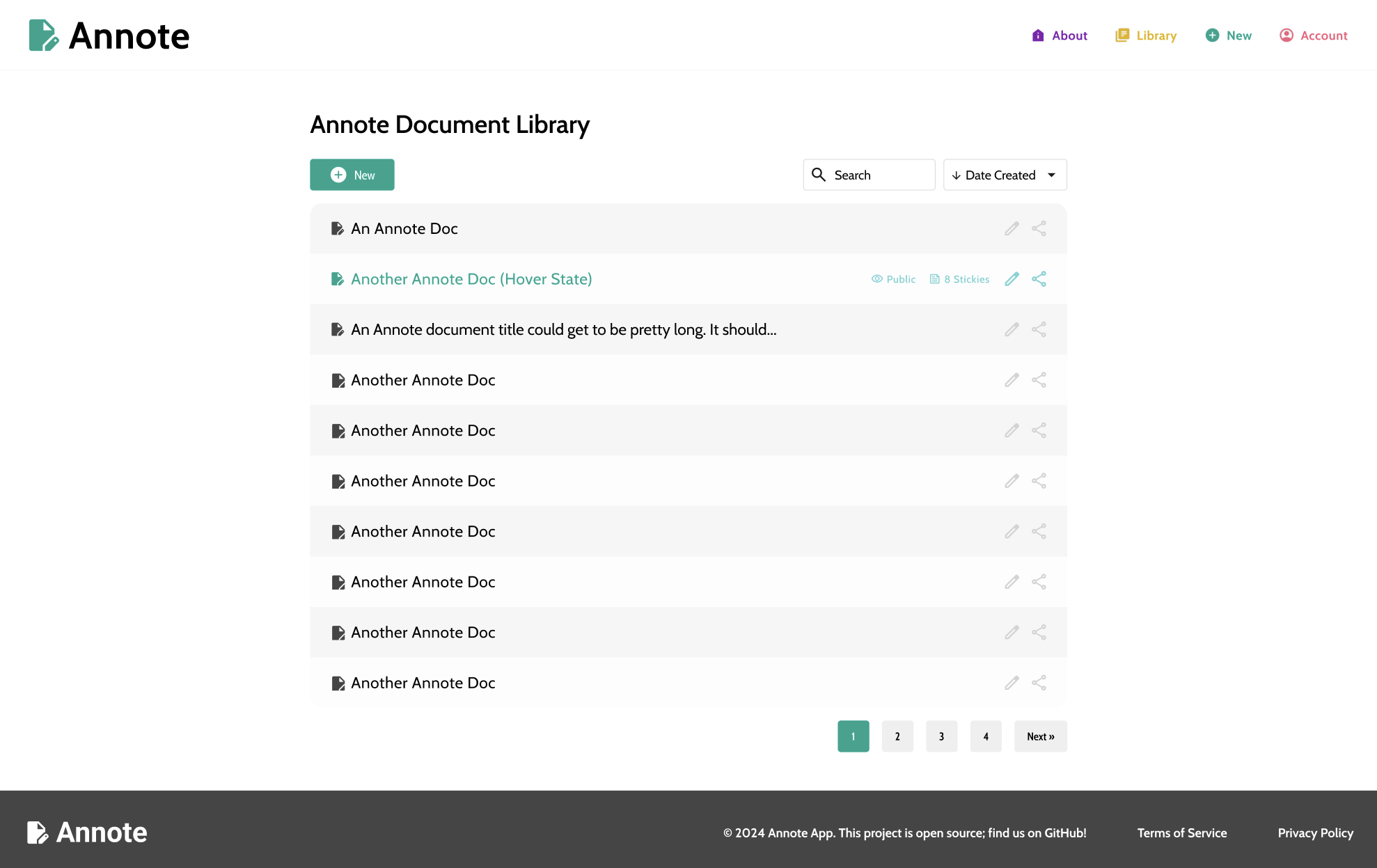
Task: Click the Next » pagination button
Action: coord(1041,736)
